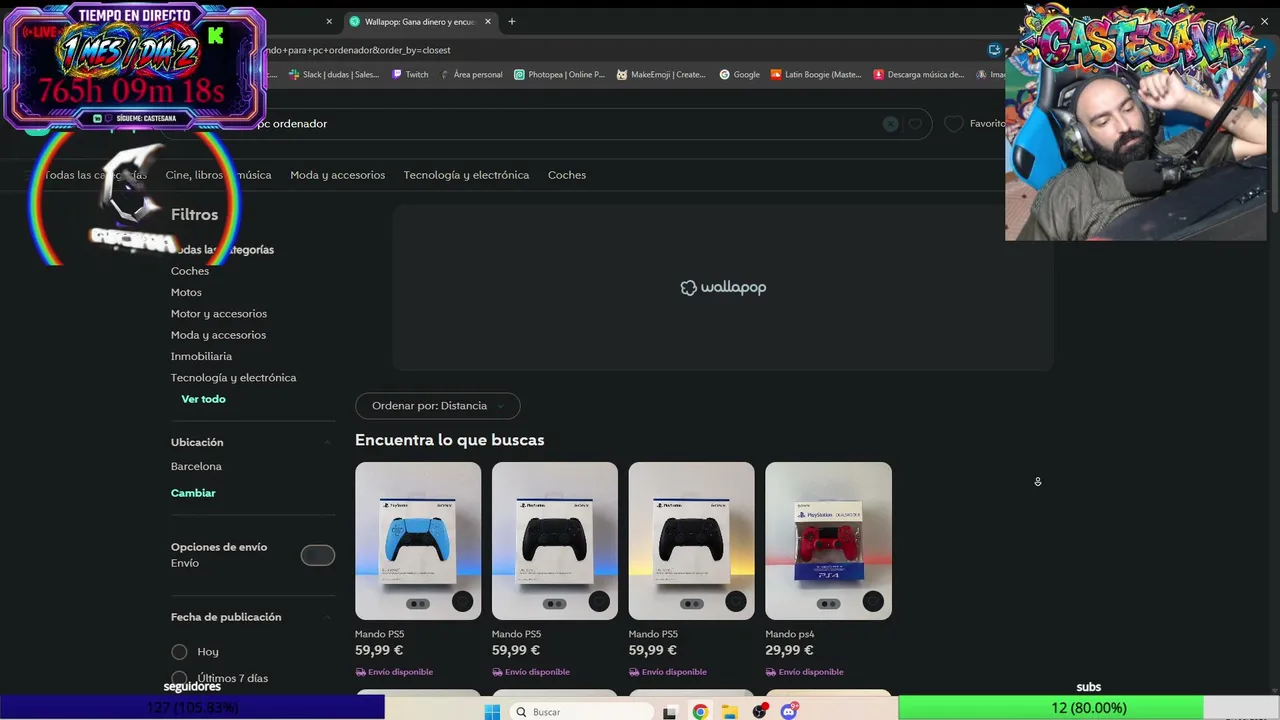Save this search with the heart icon in search bar
1280x720 pixels.
point(914,124)
